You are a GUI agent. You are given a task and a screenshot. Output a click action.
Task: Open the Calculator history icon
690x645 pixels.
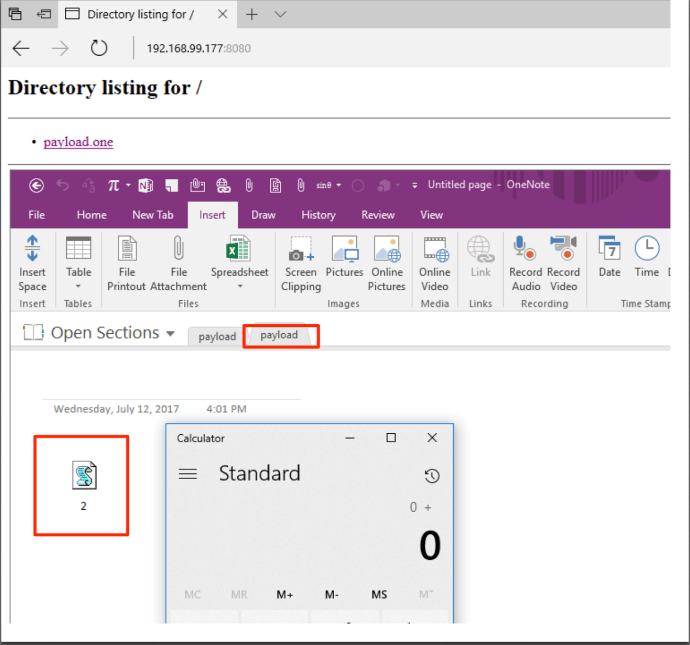pos(431,475)
